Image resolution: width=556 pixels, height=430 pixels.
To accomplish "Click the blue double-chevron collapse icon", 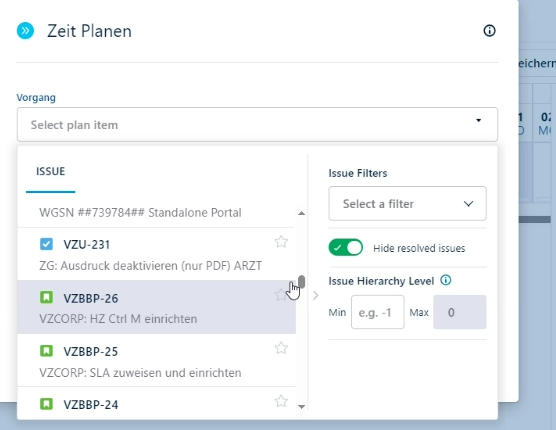I will pyautogui.click(x=26, y=30).
